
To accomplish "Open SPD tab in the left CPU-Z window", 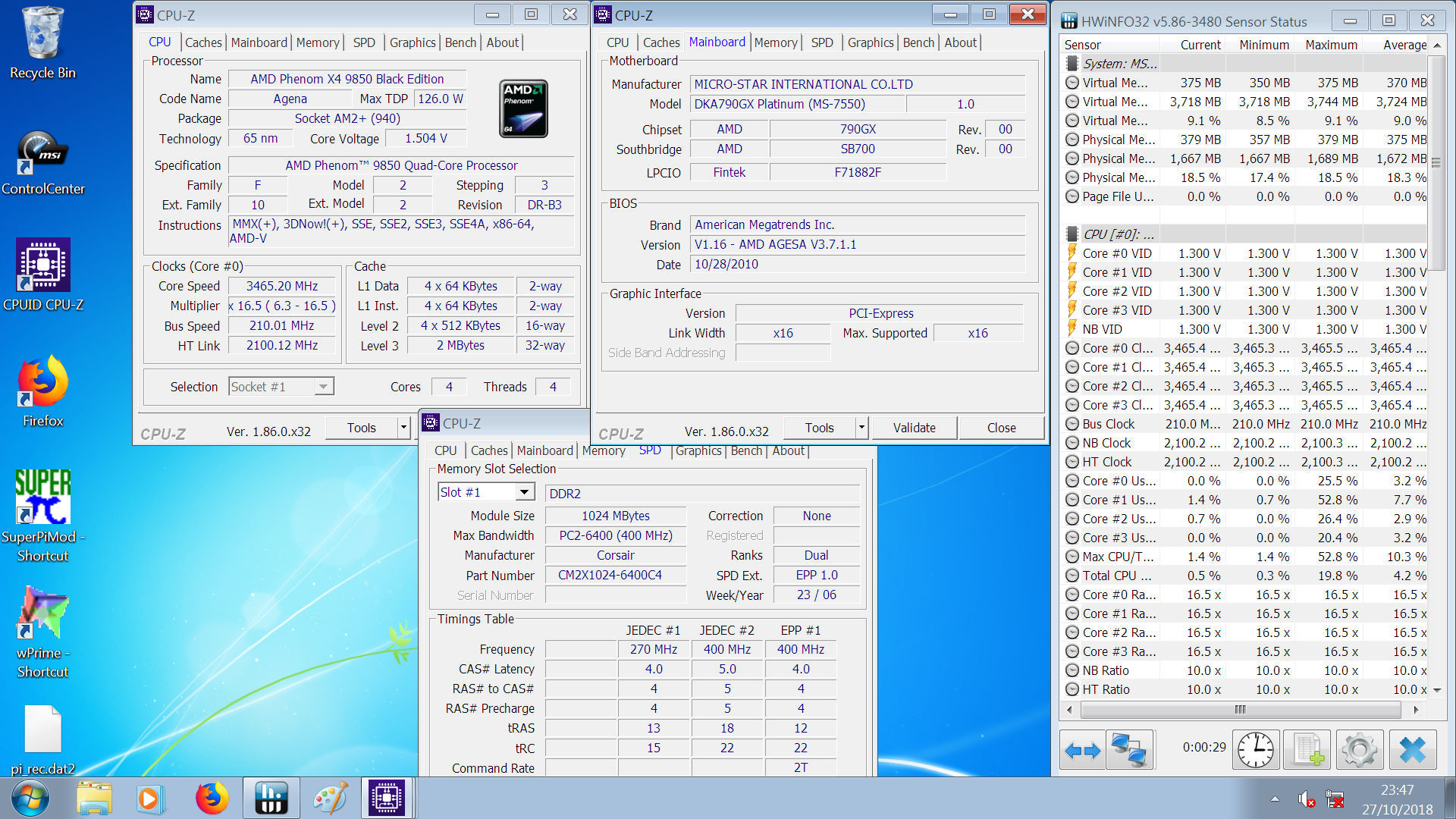I will [x=364, y=42].
